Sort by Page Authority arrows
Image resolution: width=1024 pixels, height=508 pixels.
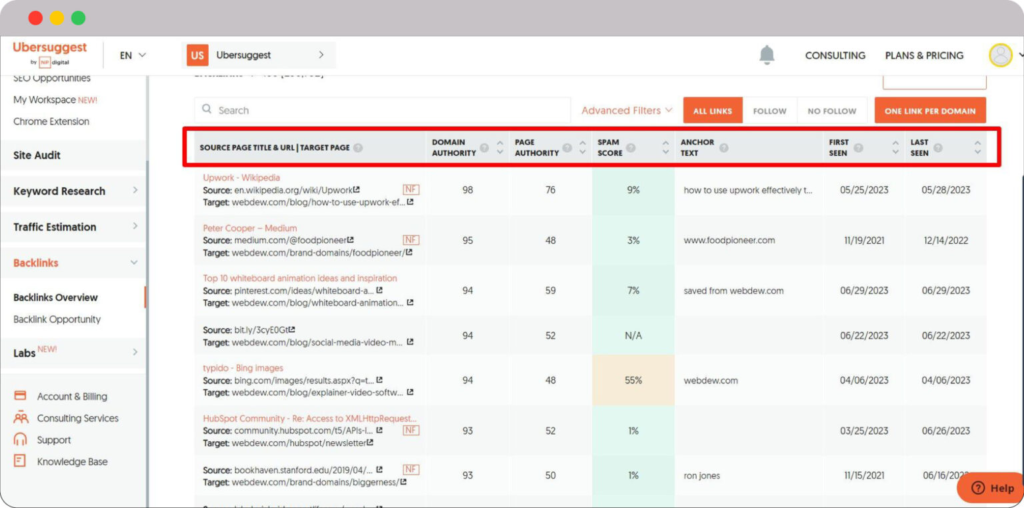[583, 148]
